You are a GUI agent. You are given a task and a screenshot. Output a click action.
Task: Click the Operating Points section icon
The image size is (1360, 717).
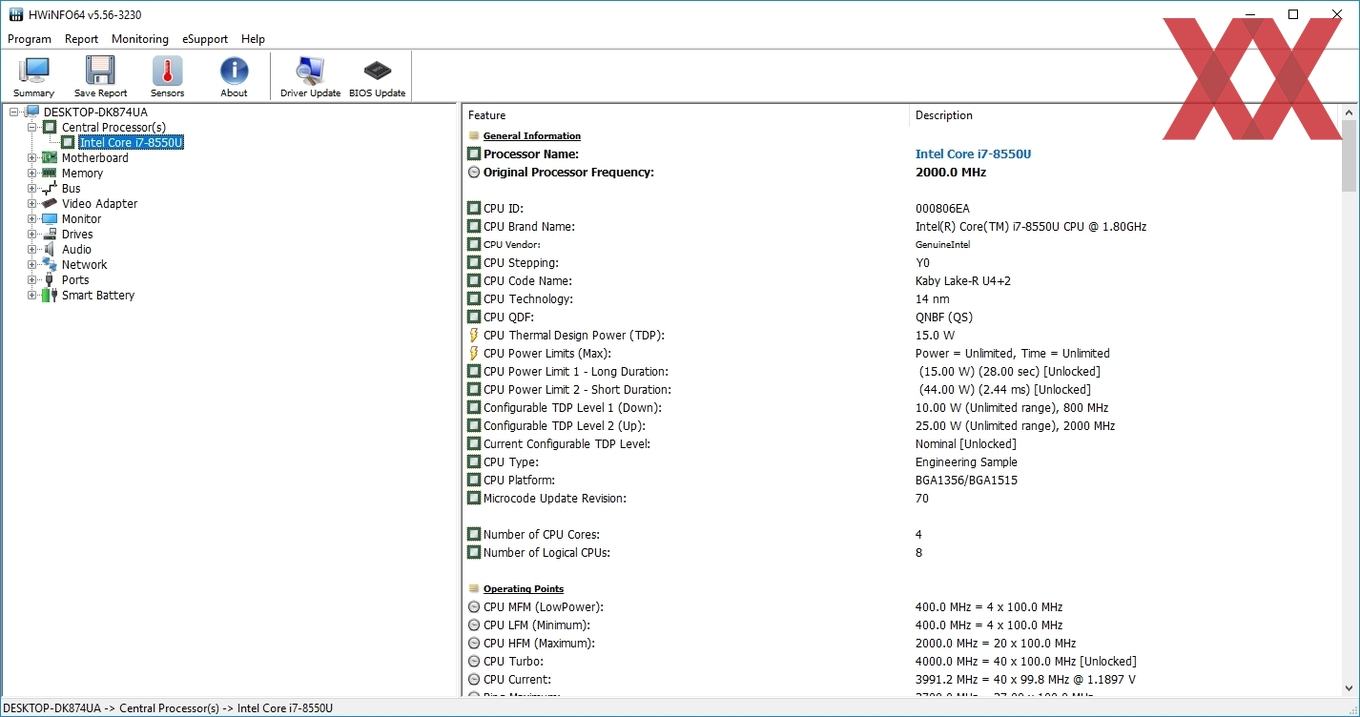[x=474, y=589]
